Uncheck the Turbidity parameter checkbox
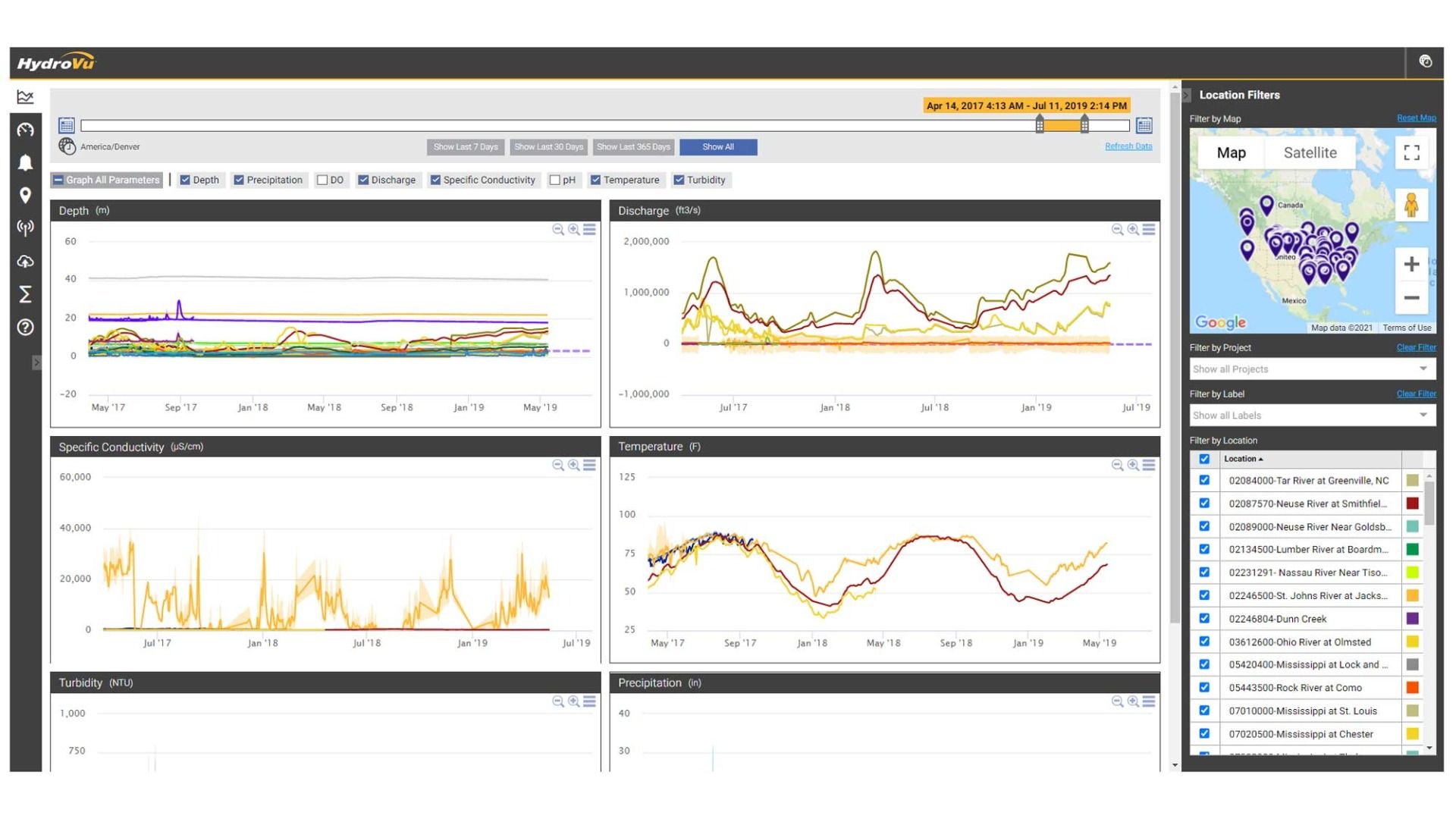 pyautogui.click(x=679, y=180)
